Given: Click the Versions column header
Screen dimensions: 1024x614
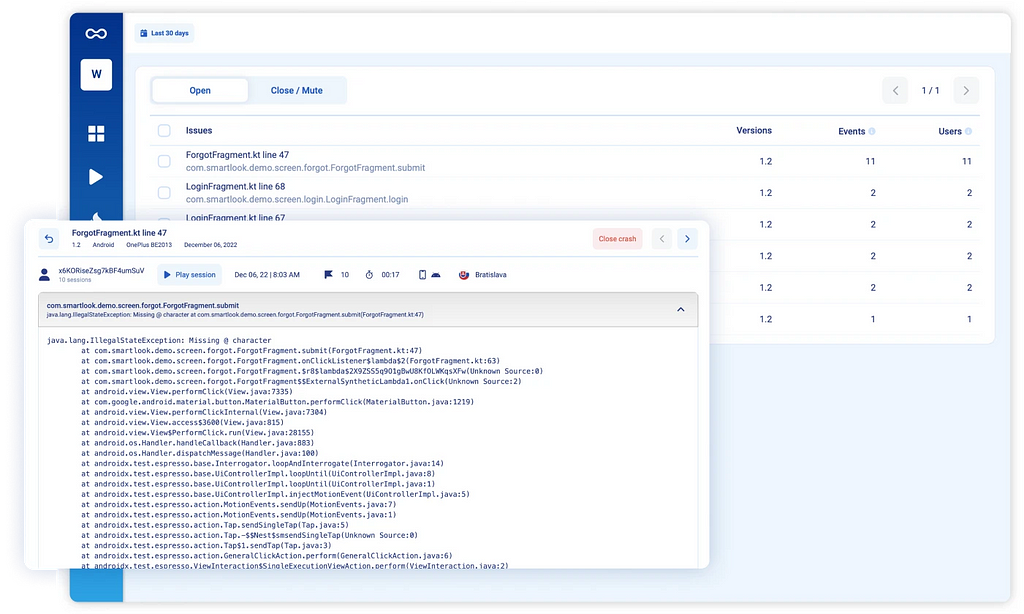Looking at the screenshot, I should [754, 131].
